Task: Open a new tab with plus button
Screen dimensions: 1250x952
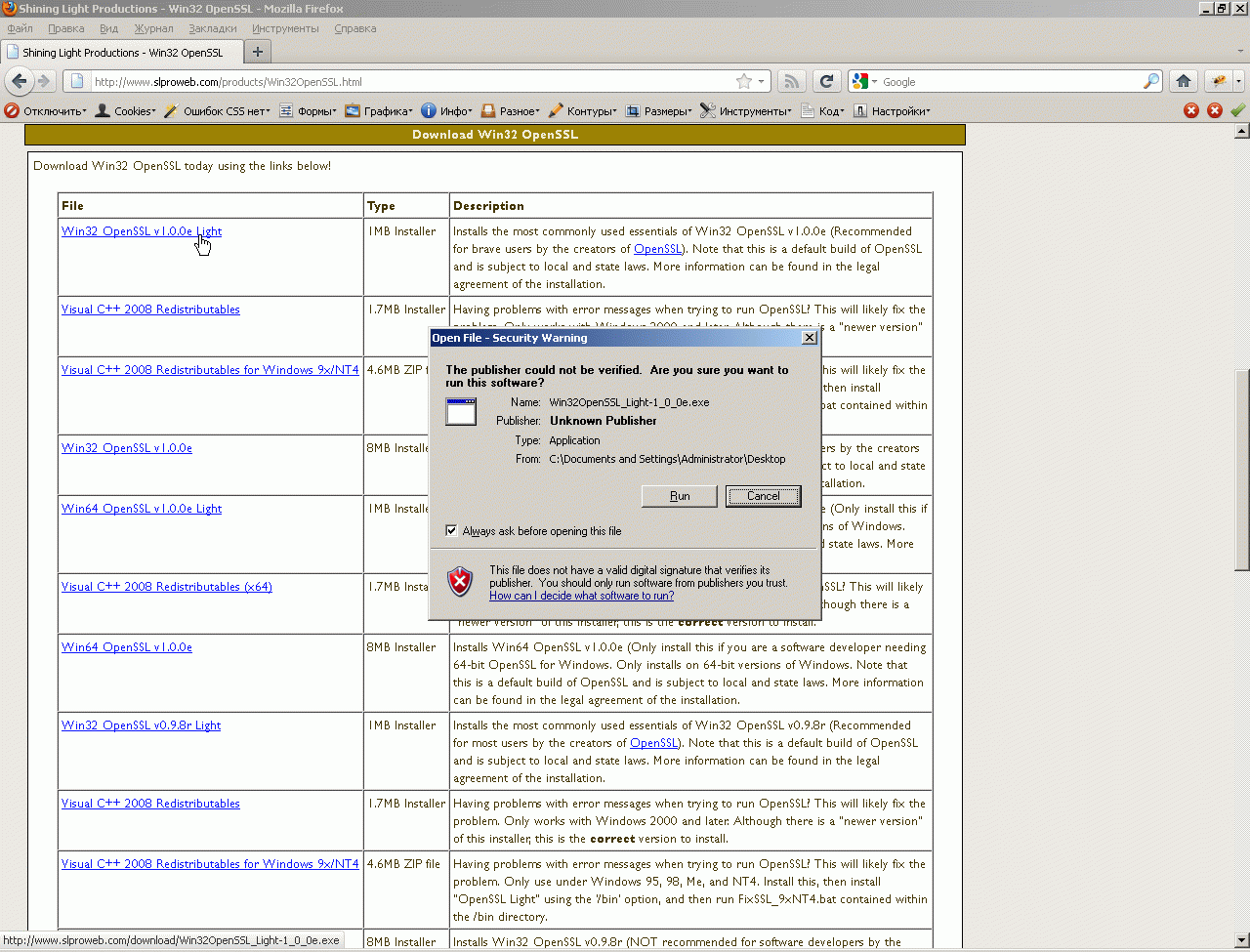Action: pos(258,52)
